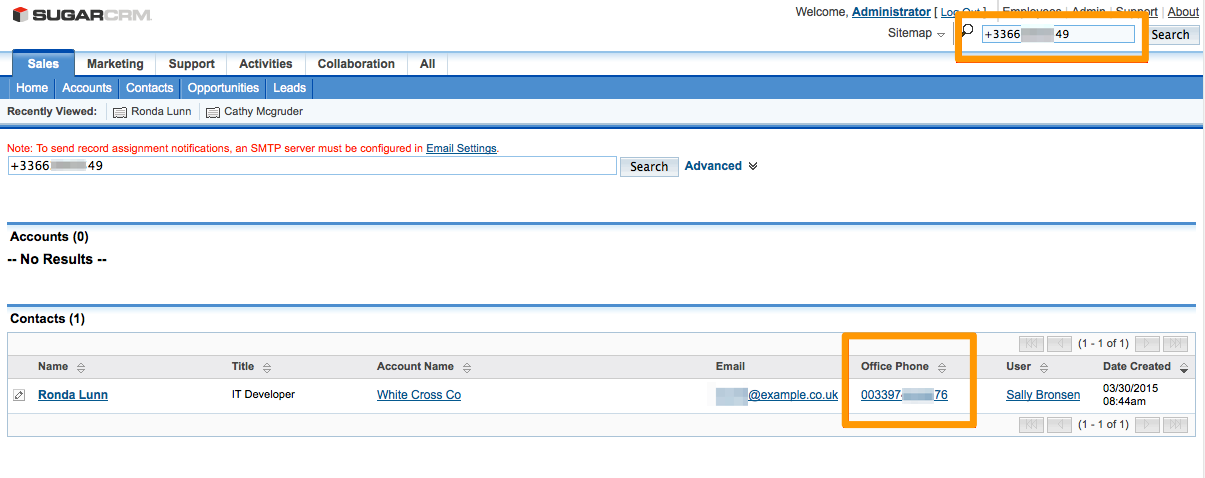Open the White Cross Co account link
Screen dimensions: 1205x478
tap(419, 395)
